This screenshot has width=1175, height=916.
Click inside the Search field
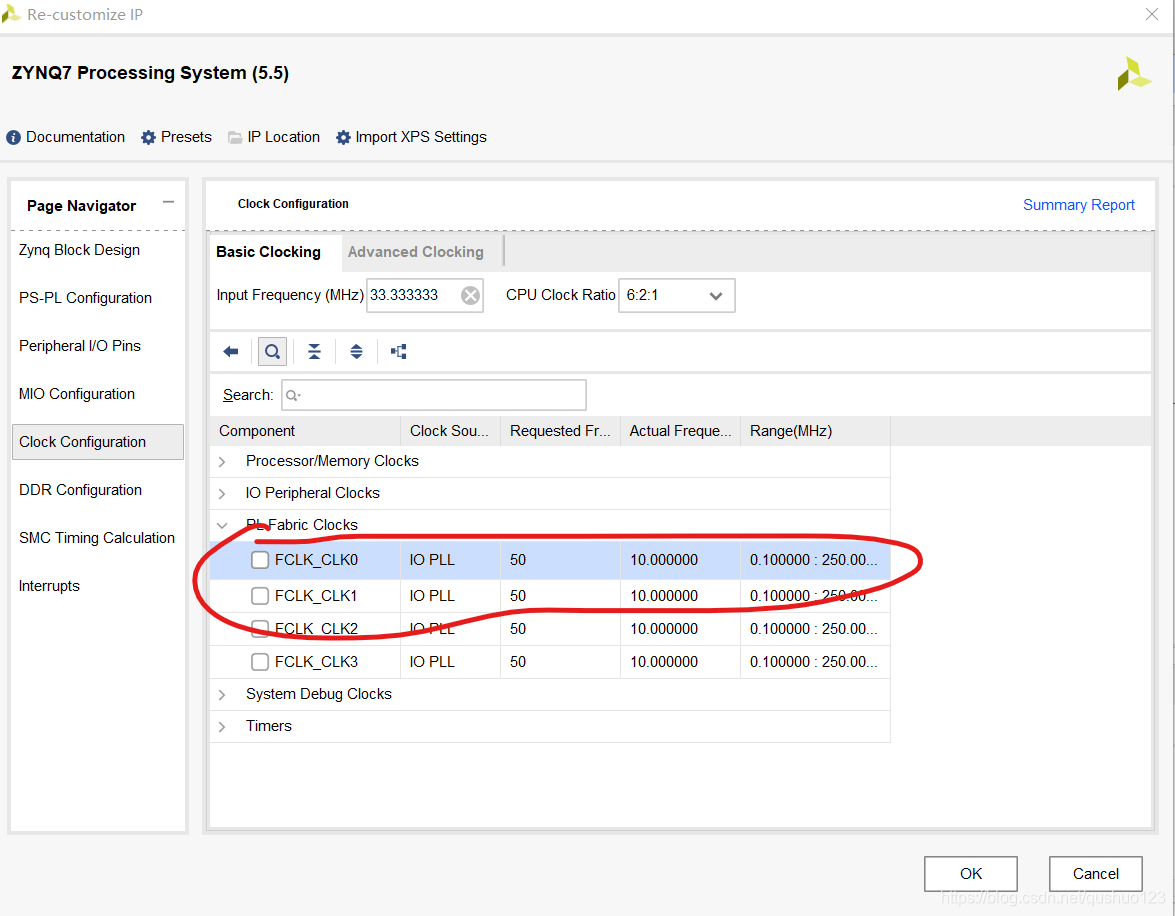click(x=434, y=395)
